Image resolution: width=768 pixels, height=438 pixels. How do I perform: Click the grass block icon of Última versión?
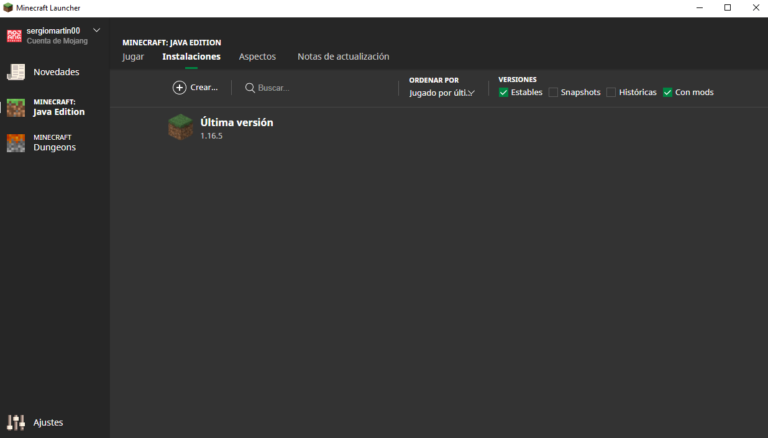click(x=180, y=127)
